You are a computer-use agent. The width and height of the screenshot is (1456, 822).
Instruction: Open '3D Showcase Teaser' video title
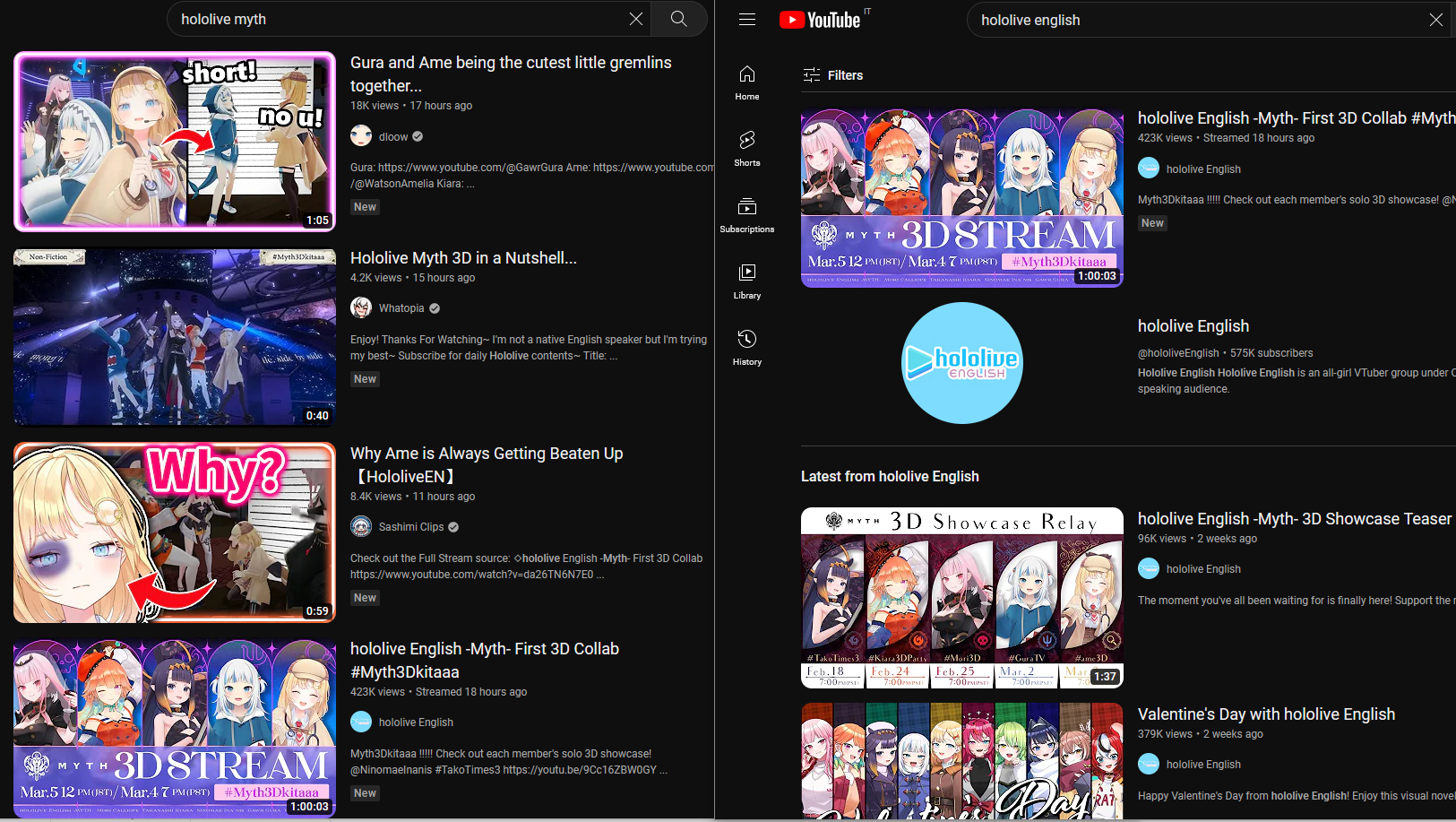click(1295, 519)
